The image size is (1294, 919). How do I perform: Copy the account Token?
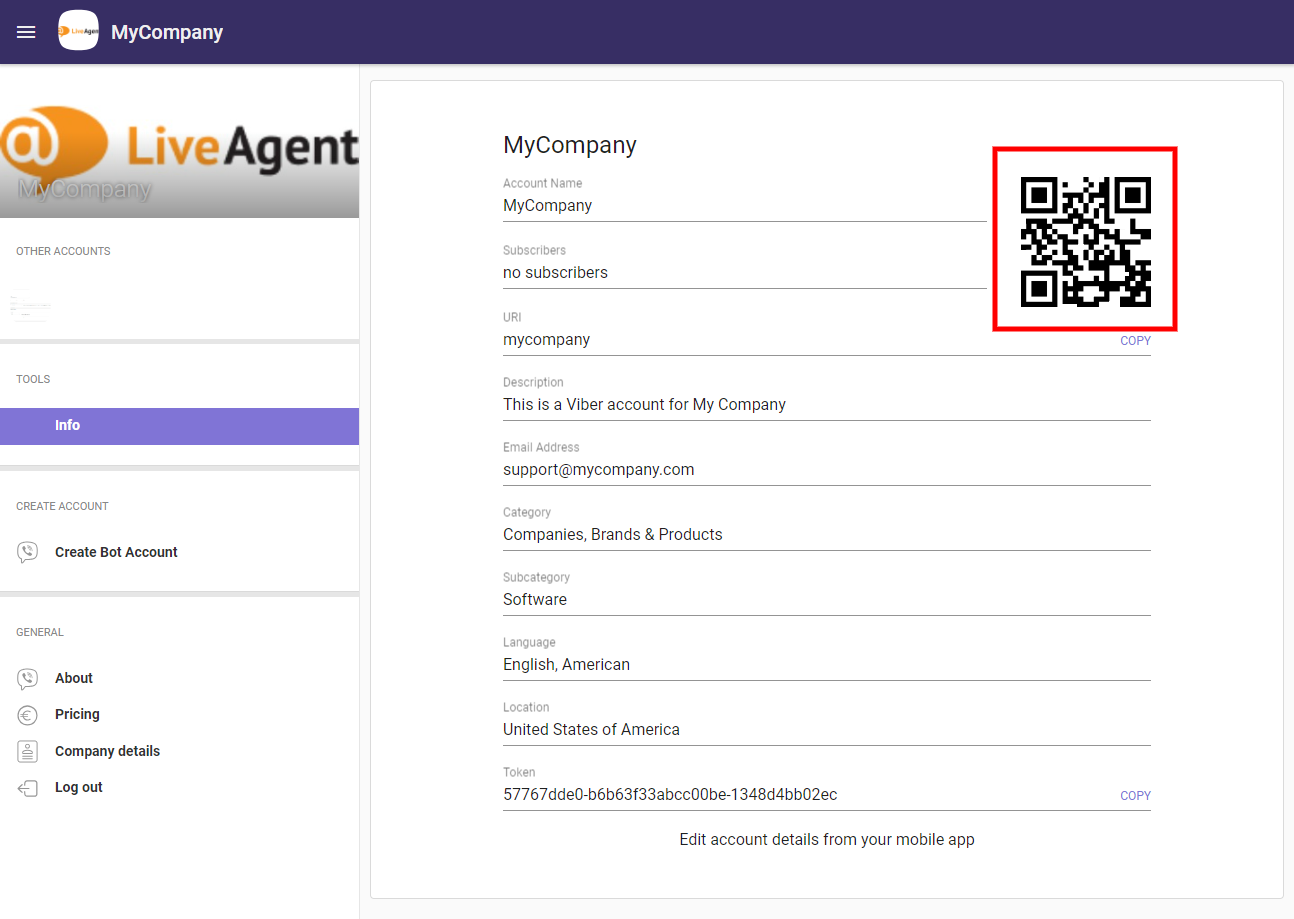coord(1135,795)
